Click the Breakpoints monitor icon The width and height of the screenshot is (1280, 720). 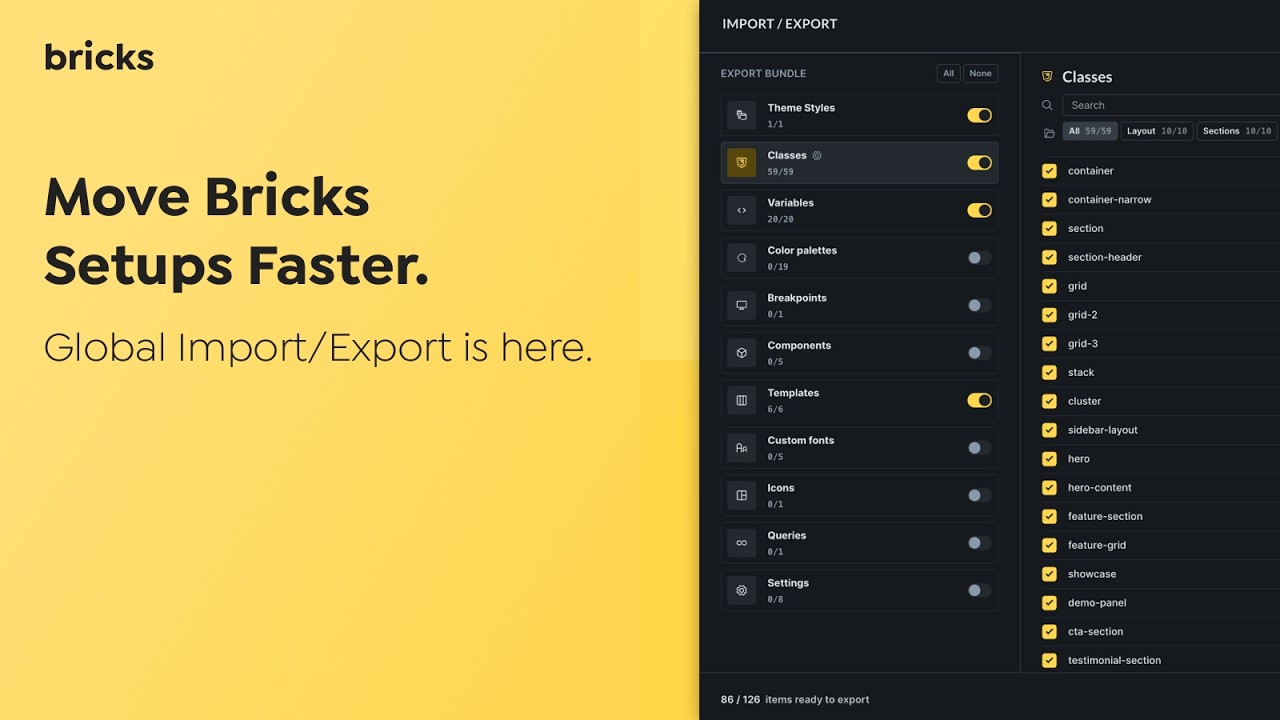[742, 305]
